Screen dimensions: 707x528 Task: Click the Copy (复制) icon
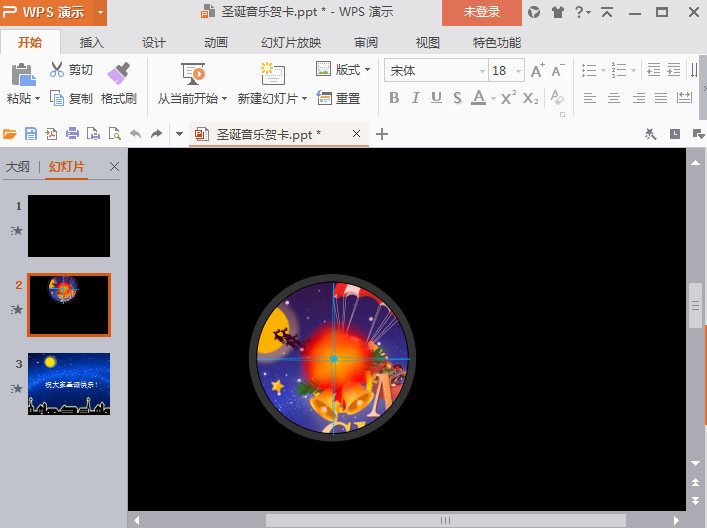pyautogui.click(x=57, y=98)
